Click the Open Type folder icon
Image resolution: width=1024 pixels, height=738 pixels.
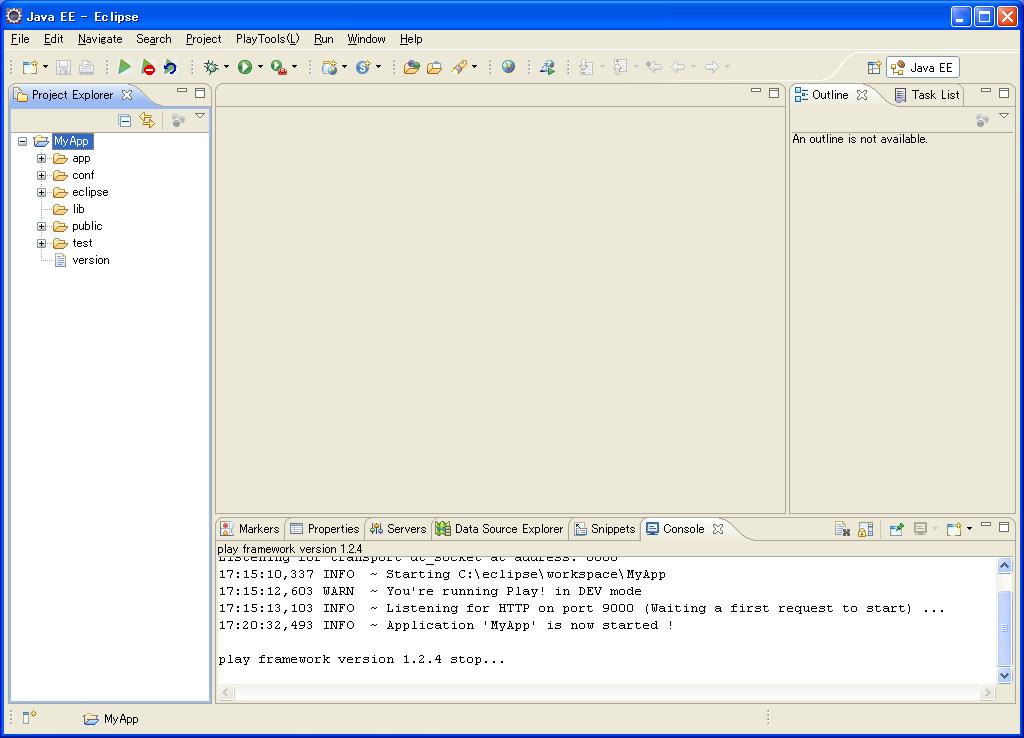pyautogui.click(x=411, y=67)
